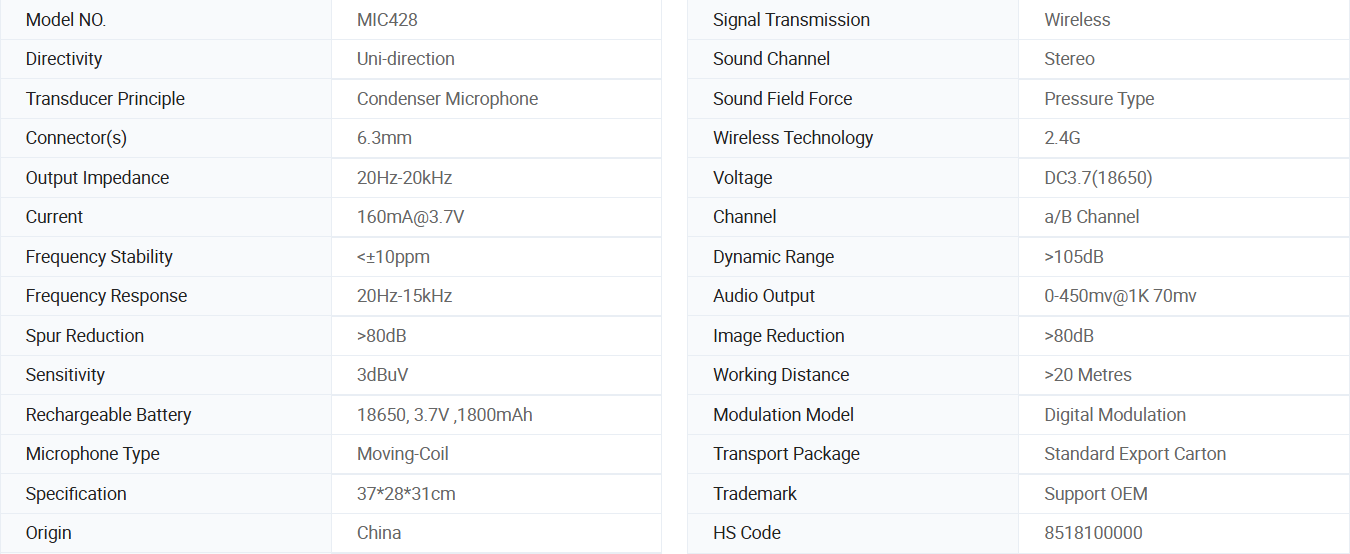Click the Wireless transmission value
This screenshot has height=554, width=1350.
[1077, 20]
